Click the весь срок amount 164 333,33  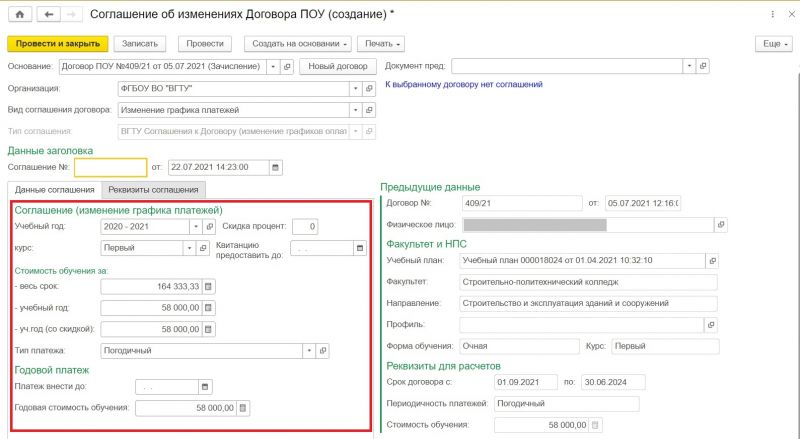152,287
